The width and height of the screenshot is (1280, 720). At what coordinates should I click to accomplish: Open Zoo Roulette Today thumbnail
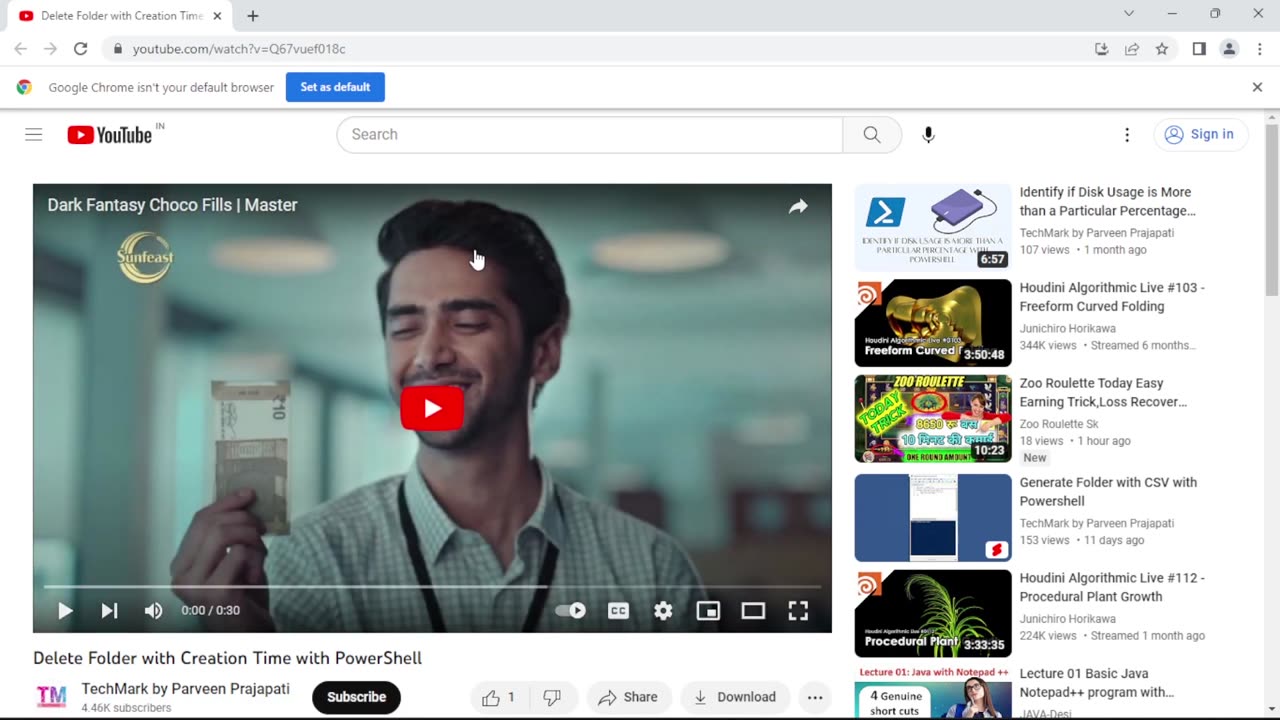point(933,419)
